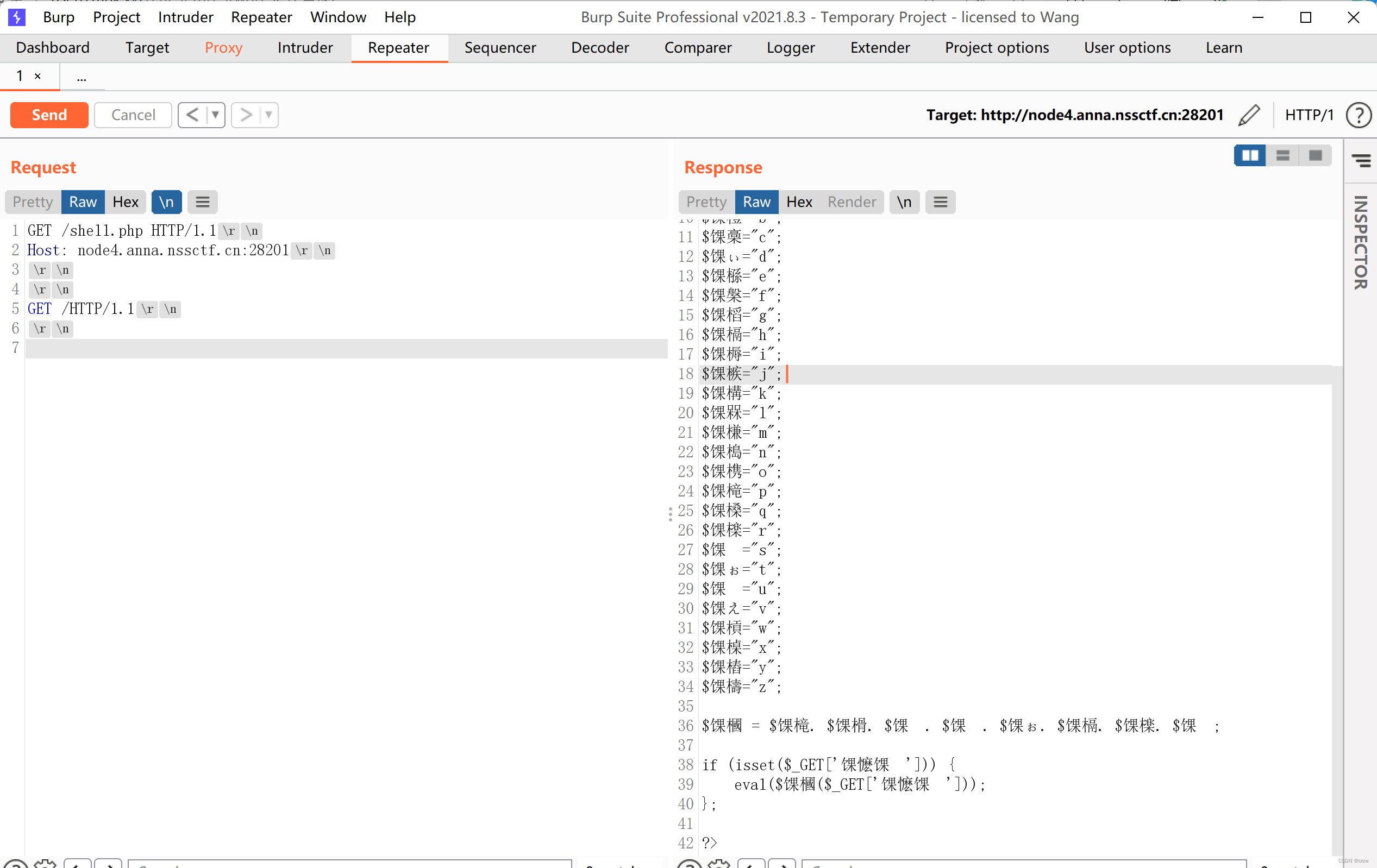
Task: Open the back-navigation history dropdown
Action: tap(216, 115)
